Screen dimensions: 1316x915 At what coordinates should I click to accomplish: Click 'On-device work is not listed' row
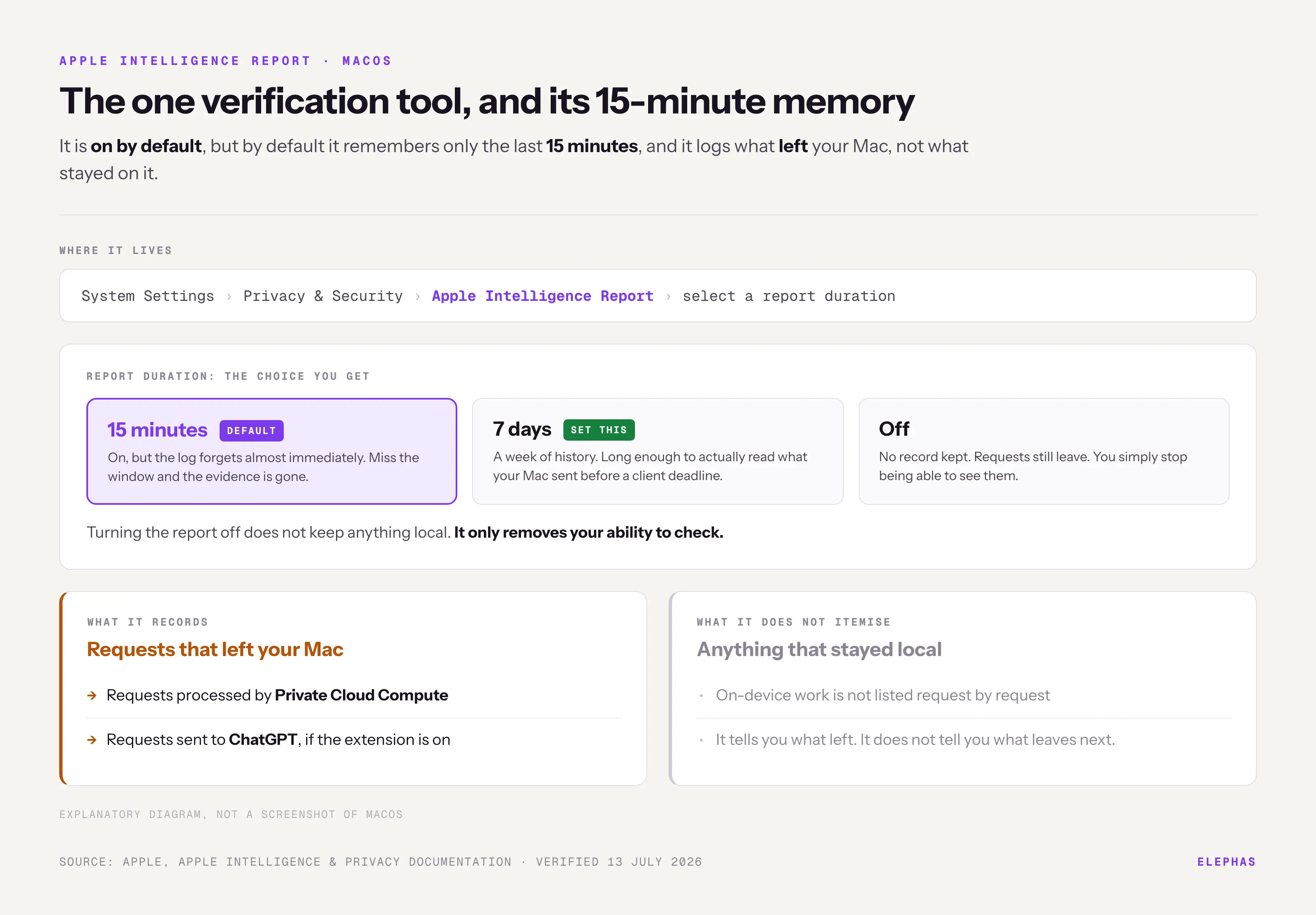point(883,695)
